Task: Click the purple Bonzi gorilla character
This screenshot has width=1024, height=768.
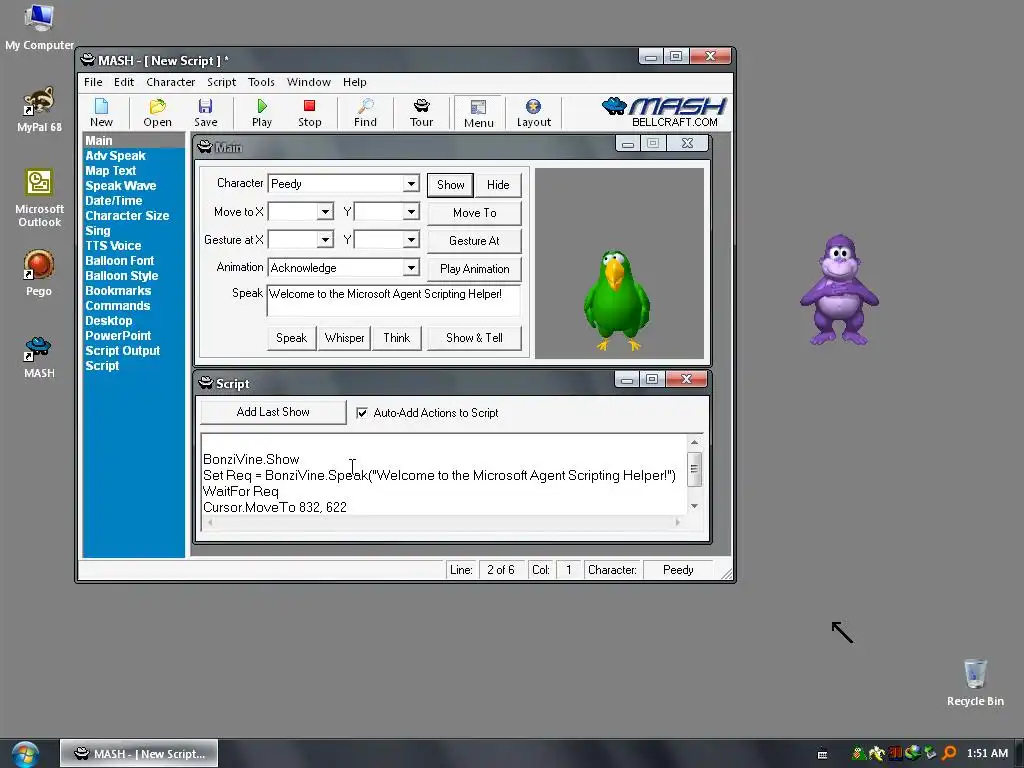Action: [840, 290]
